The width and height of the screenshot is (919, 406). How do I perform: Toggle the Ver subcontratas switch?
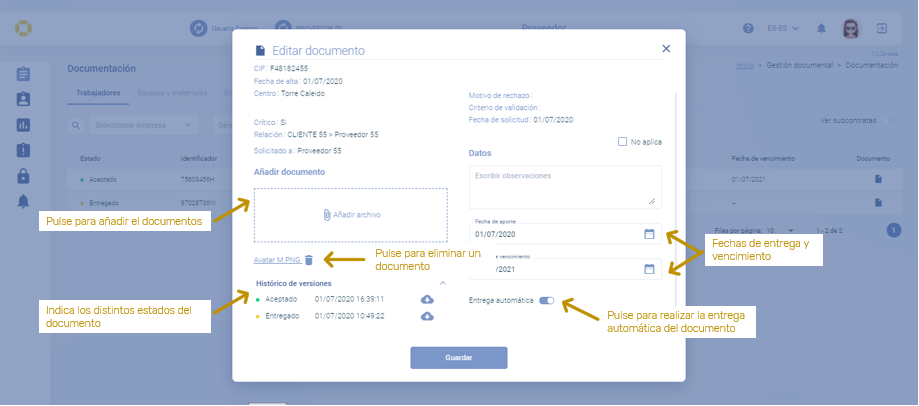click(890, 121)
